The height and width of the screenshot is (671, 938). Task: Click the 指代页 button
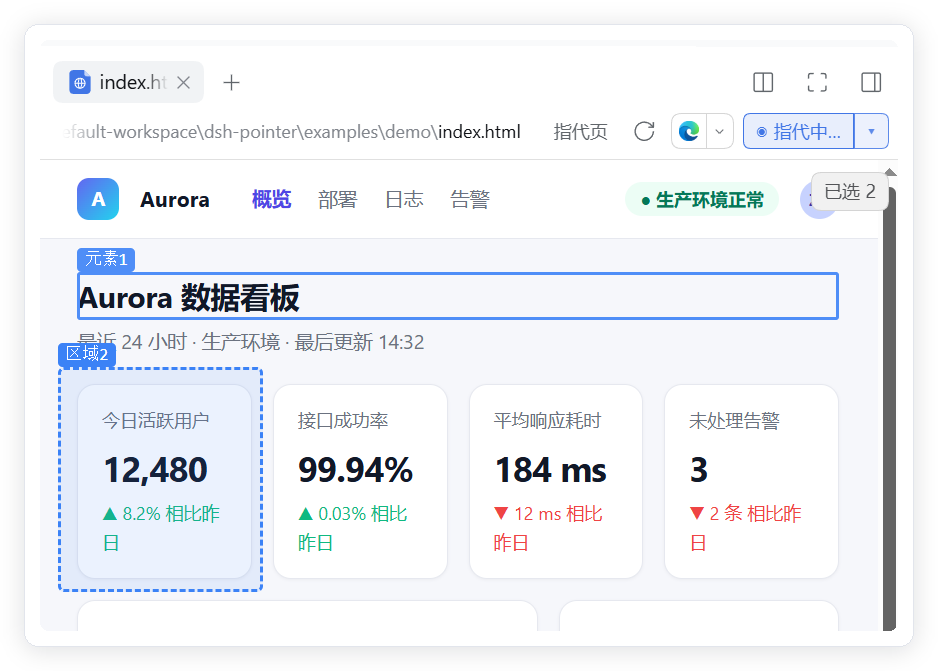click(x=580, y=132)
